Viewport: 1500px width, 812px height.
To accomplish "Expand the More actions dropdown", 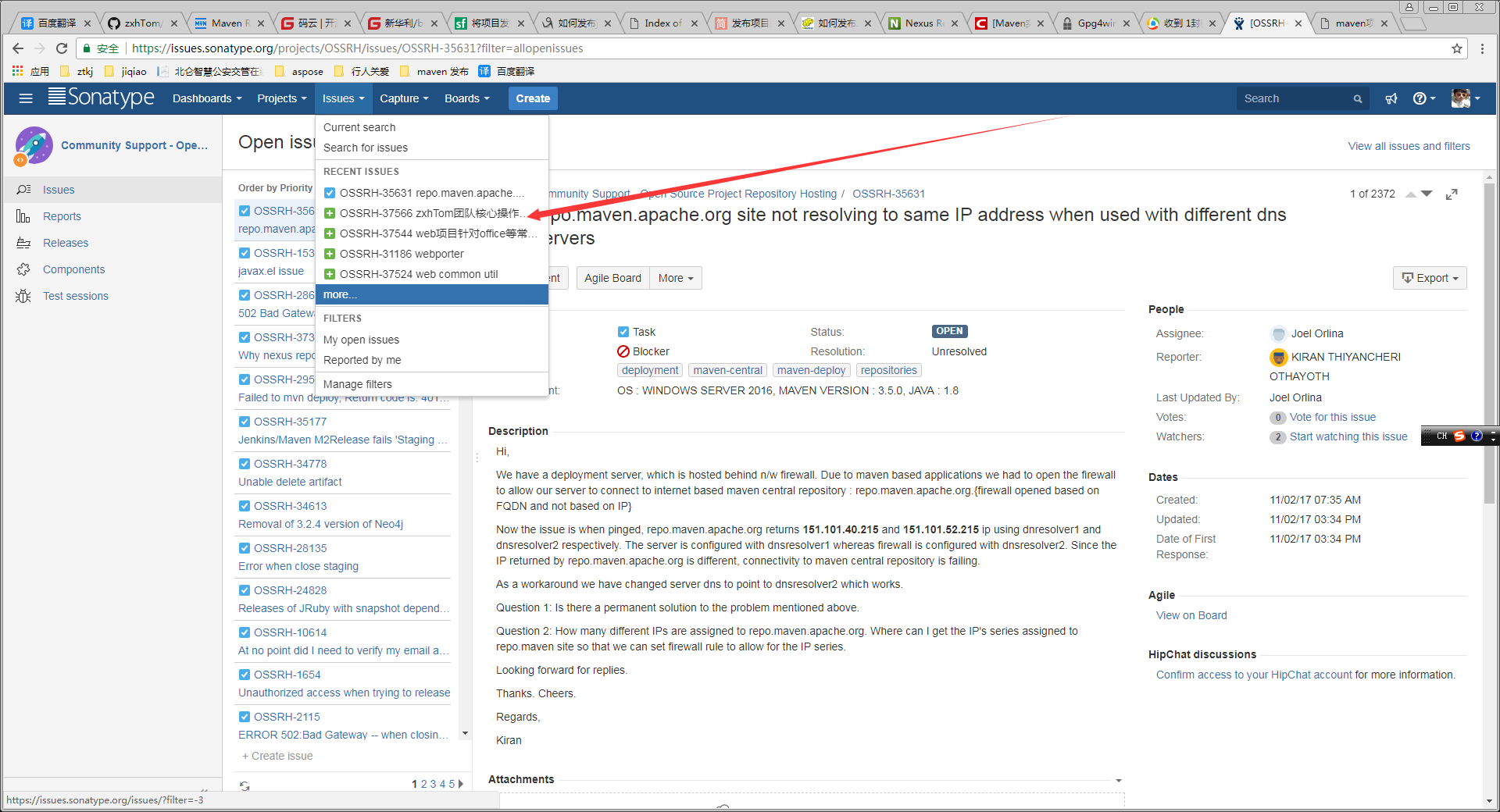I will click(676, 278).
